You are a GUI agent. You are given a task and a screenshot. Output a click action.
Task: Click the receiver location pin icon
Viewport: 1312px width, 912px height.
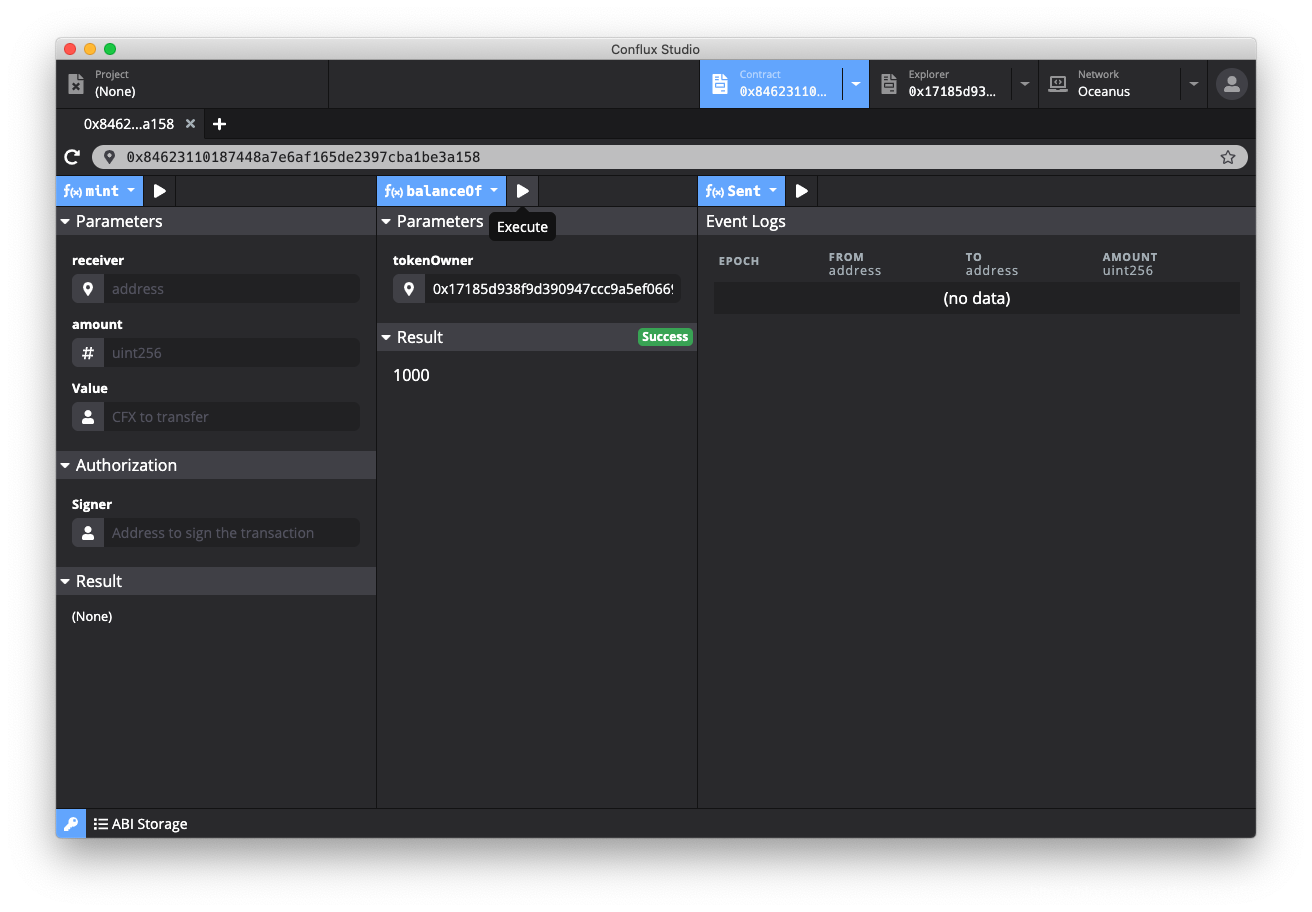click(88, 289)
